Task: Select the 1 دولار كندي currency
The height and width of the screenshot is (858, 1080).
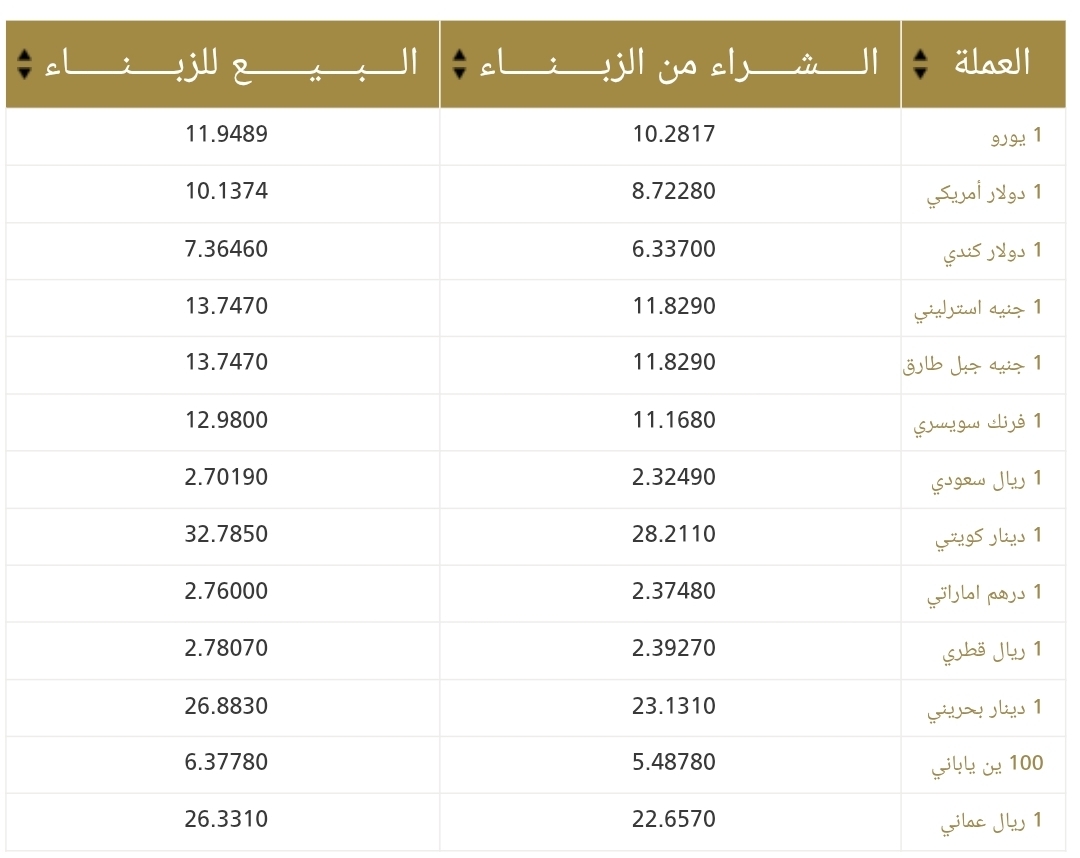Action: pyautogui.click(x=992, y=250)
